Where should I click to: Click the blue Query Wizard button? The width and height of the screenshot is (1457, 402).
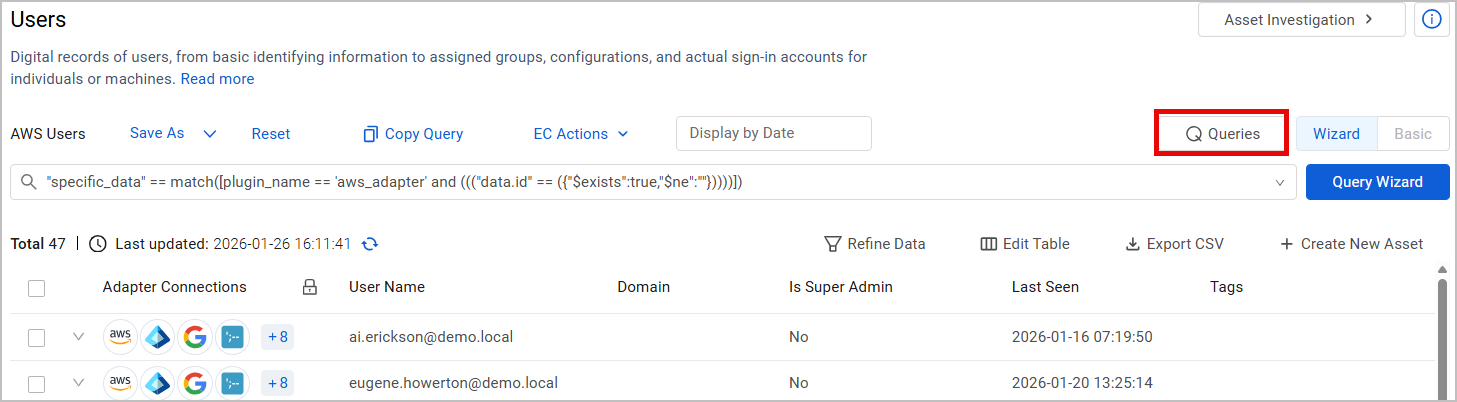point(1377,182)
